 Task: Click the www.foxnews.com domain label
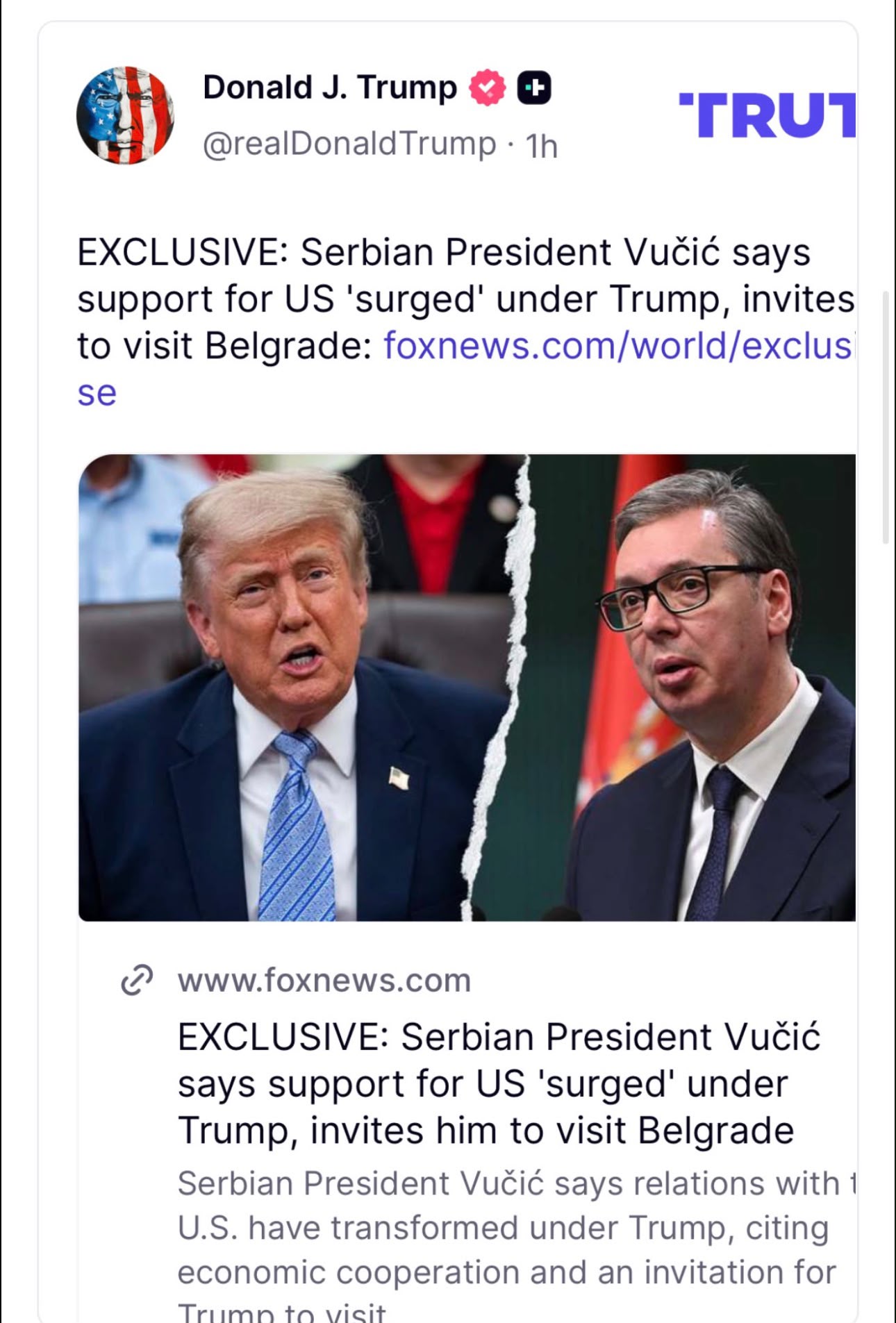(x=324, y=980)
